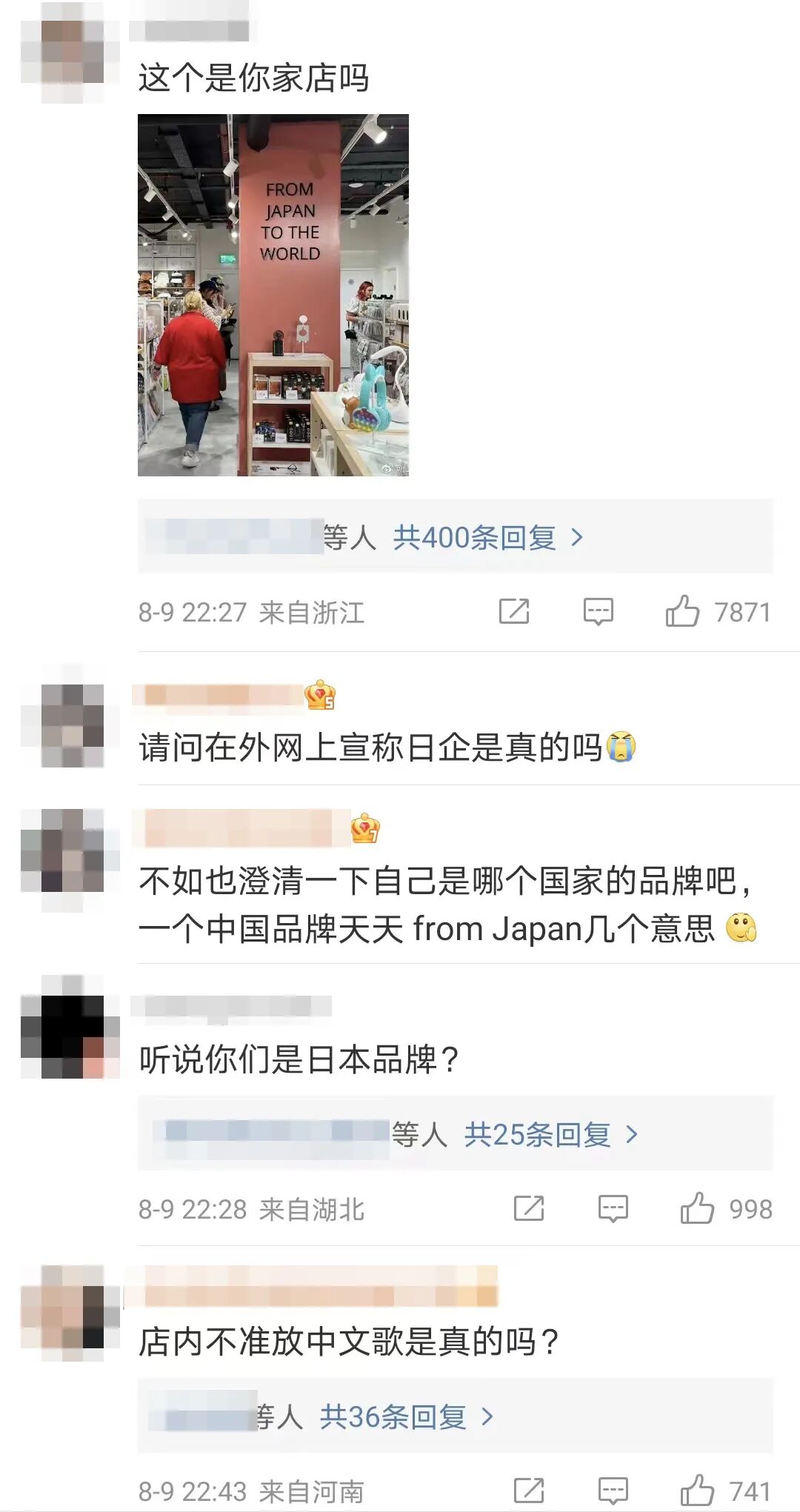The height and width of the screenshot is (1512, 800).
Task: Share the 8-9 22:43 Henan comment
Action: [529, 1491]
